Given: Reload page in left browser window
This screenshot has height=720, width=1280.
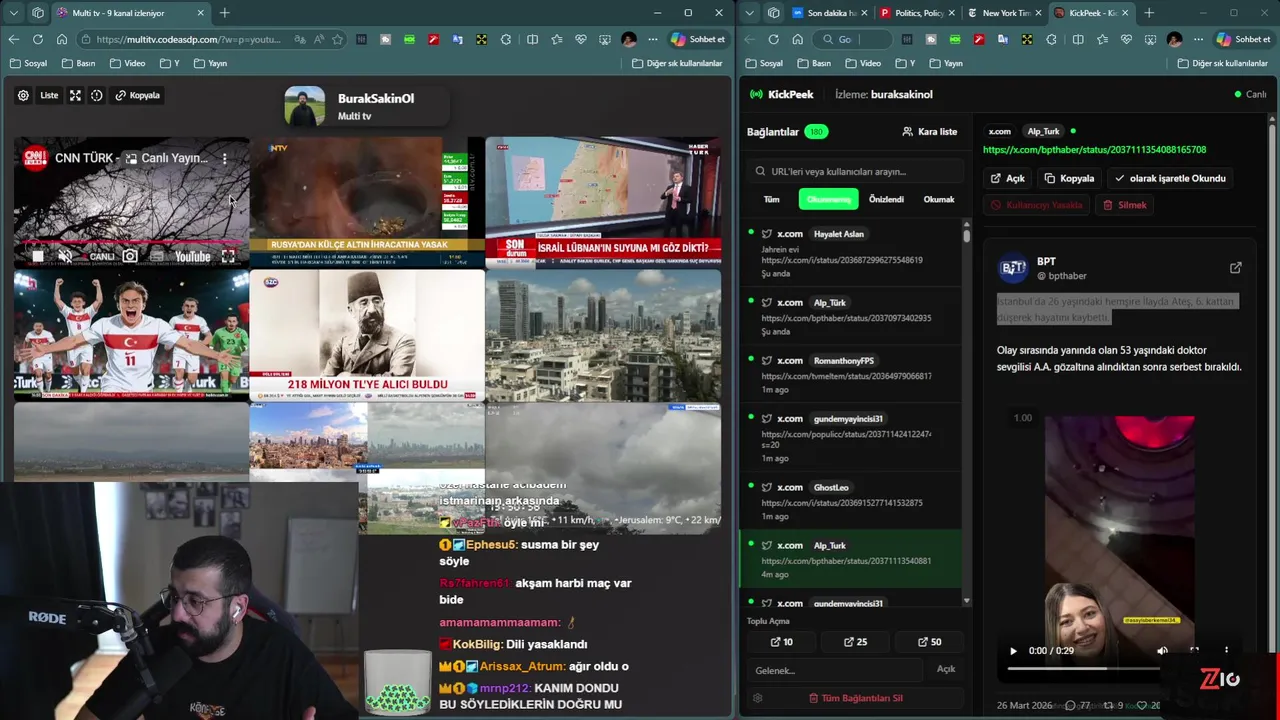Looking at the screenshot, I should click(37, 39).
